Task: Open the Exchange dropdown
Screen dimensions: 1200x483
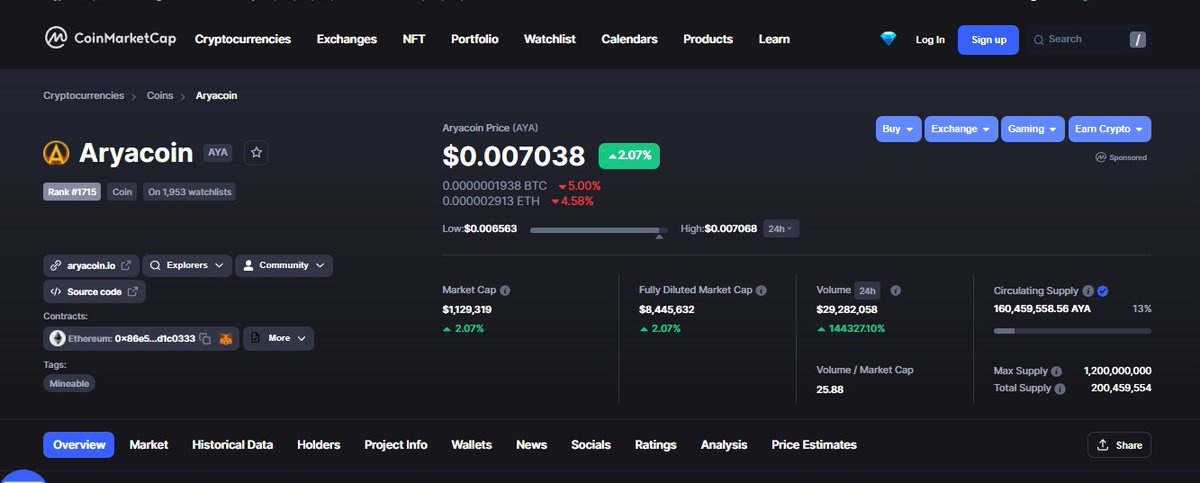Action: [961, 129]
